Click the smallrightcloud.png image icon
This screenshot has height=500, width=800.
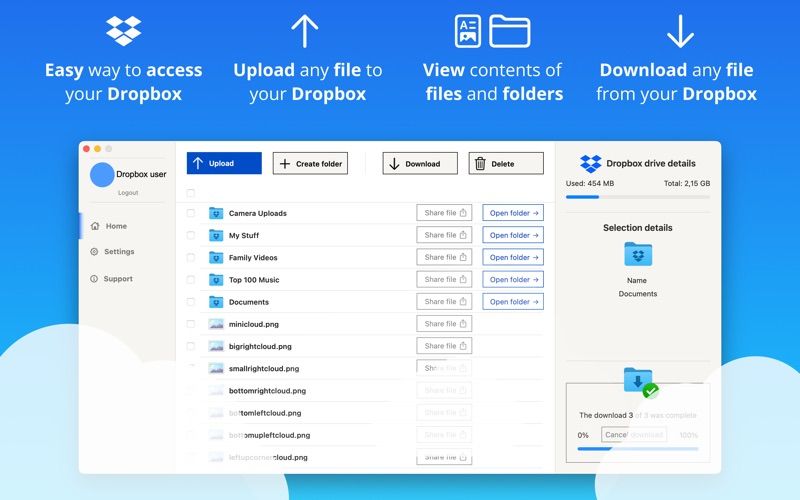pos(216,368)
